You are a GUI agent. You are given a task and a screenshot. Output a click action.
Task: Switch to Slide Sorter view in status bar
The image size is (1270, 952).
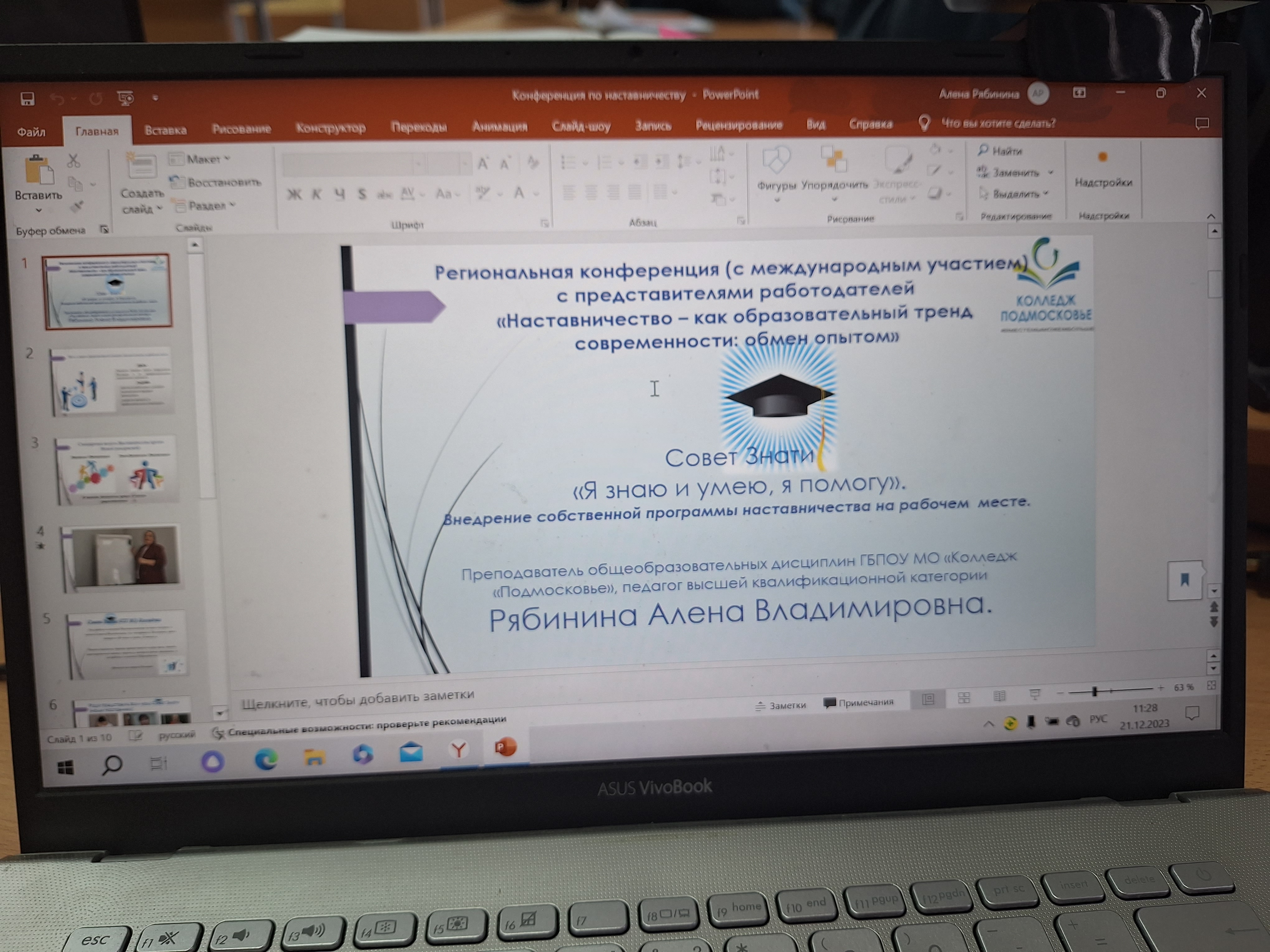click(x=964, y=697)
